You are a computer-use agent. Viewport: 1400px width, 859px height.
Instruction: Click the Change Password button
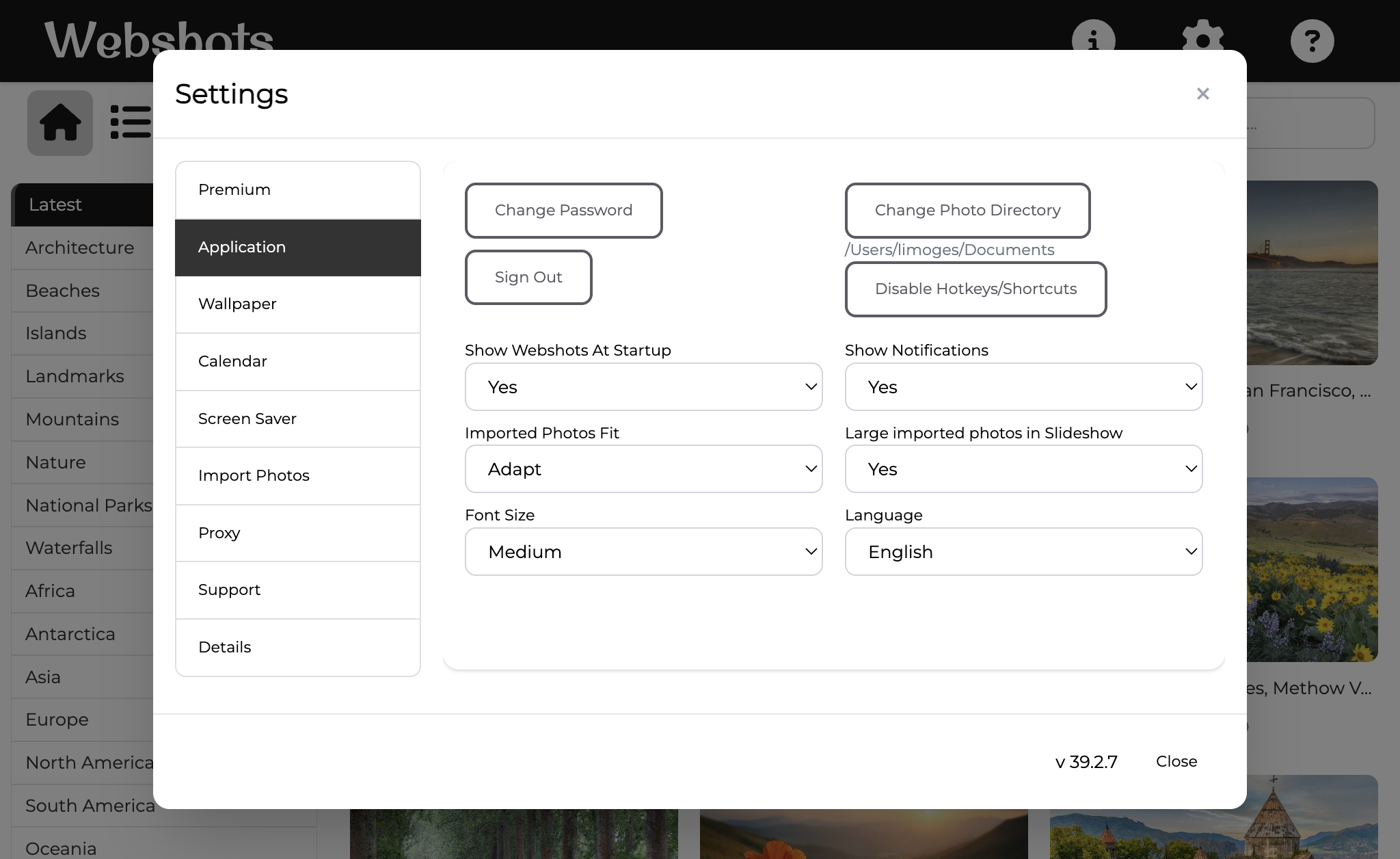564,211
